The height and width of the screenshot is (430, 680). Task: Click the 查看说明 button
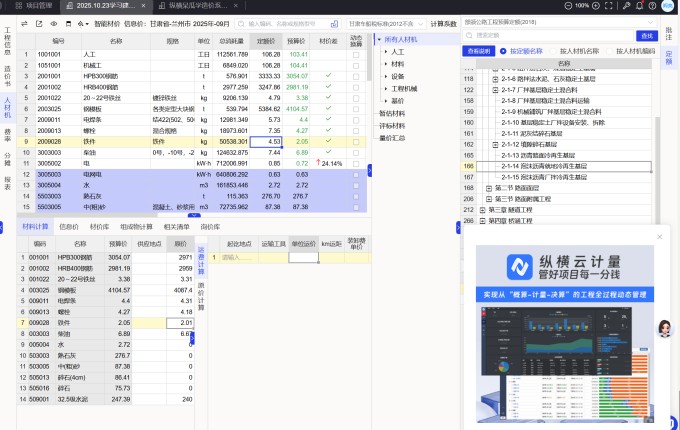tap(478, 49)
